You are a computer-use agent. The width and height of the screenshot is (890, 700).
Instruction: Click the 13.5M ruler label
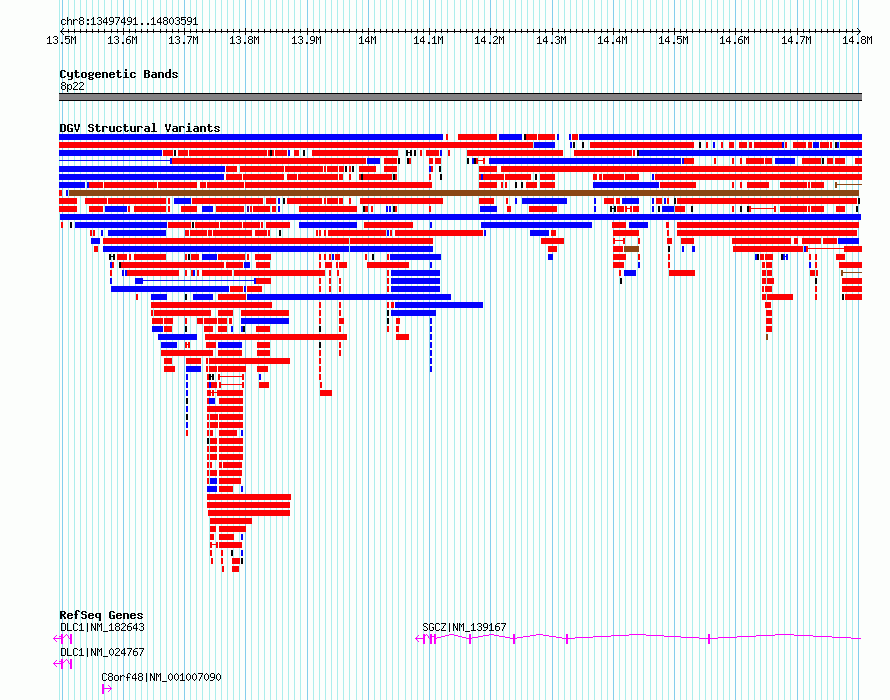pos(61,40)
